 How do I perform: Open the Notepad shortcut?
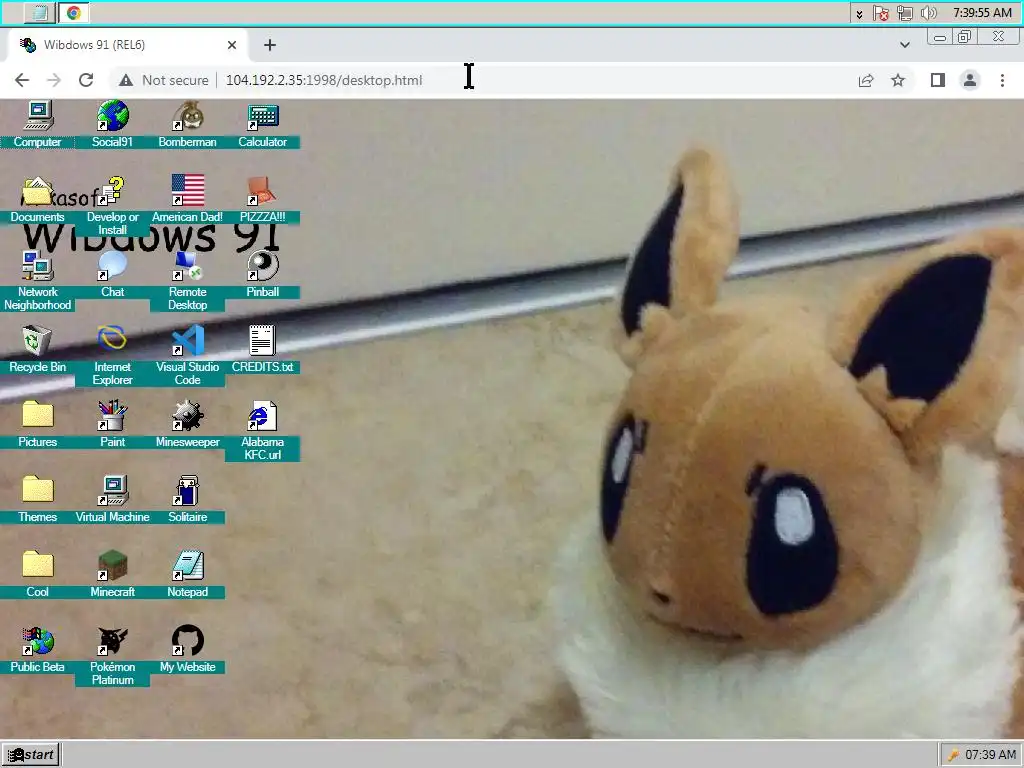coord(187,575)
